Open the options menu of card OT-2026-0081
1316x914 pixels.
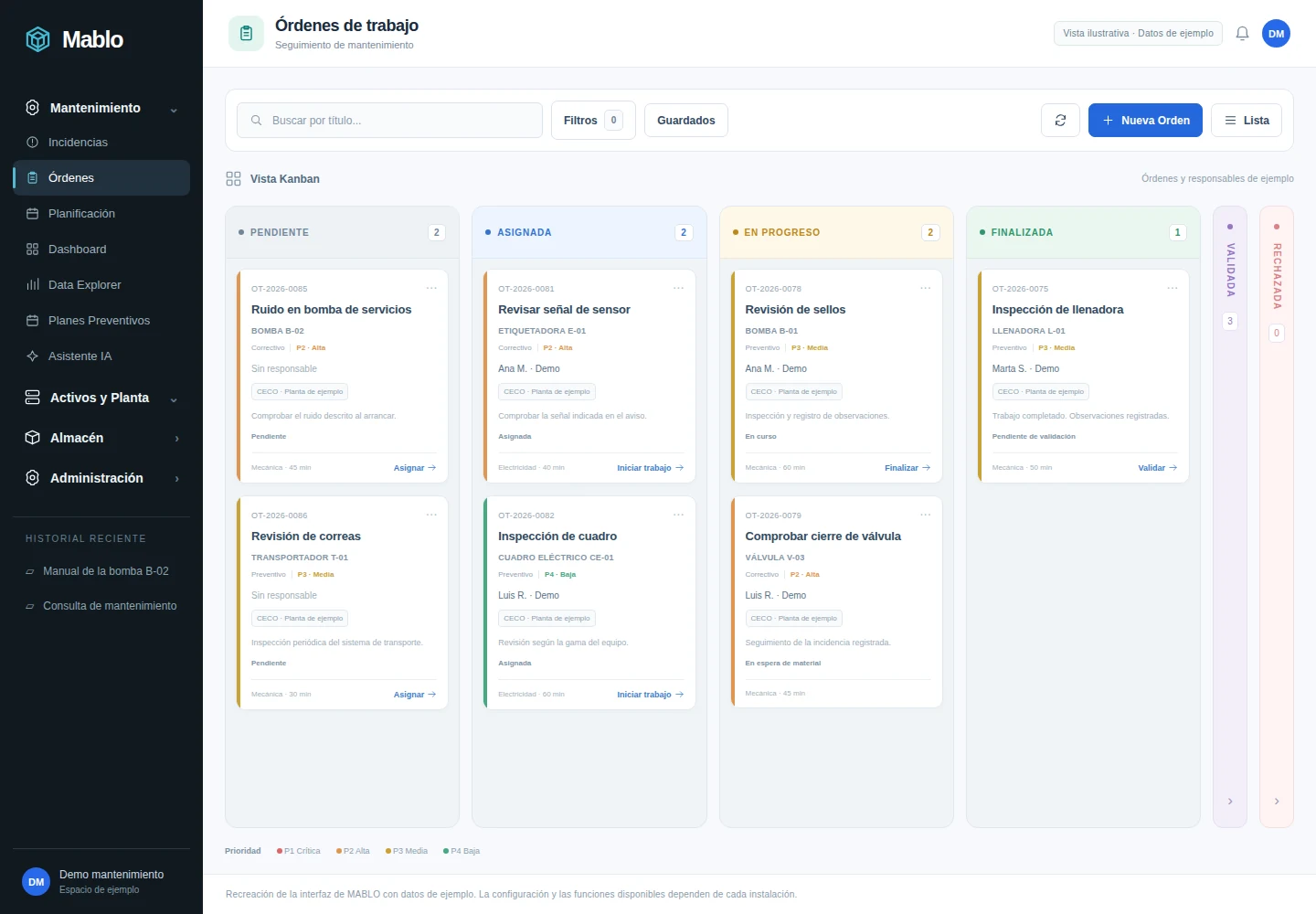[x=678, y=288]
